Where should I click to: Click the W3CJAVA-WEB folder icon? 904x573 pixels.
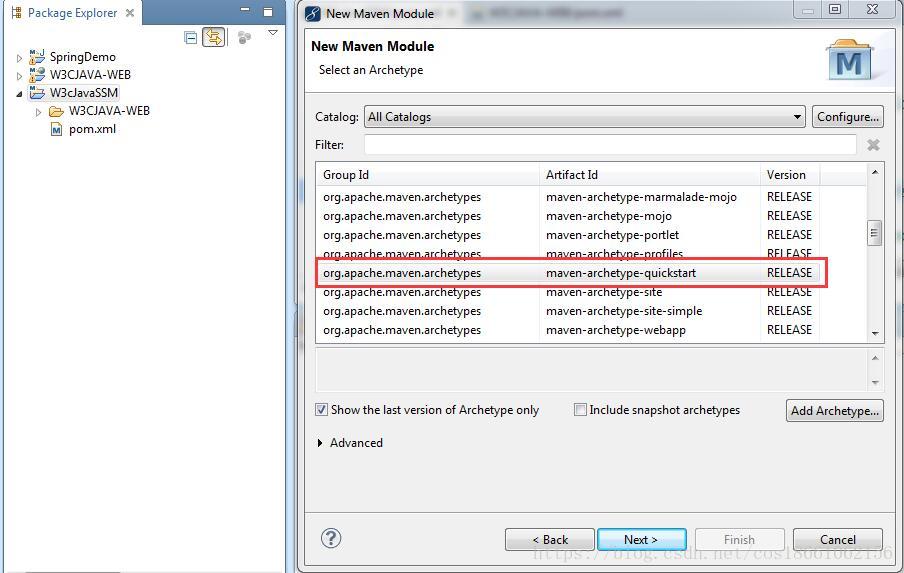[x=56, y=111]
